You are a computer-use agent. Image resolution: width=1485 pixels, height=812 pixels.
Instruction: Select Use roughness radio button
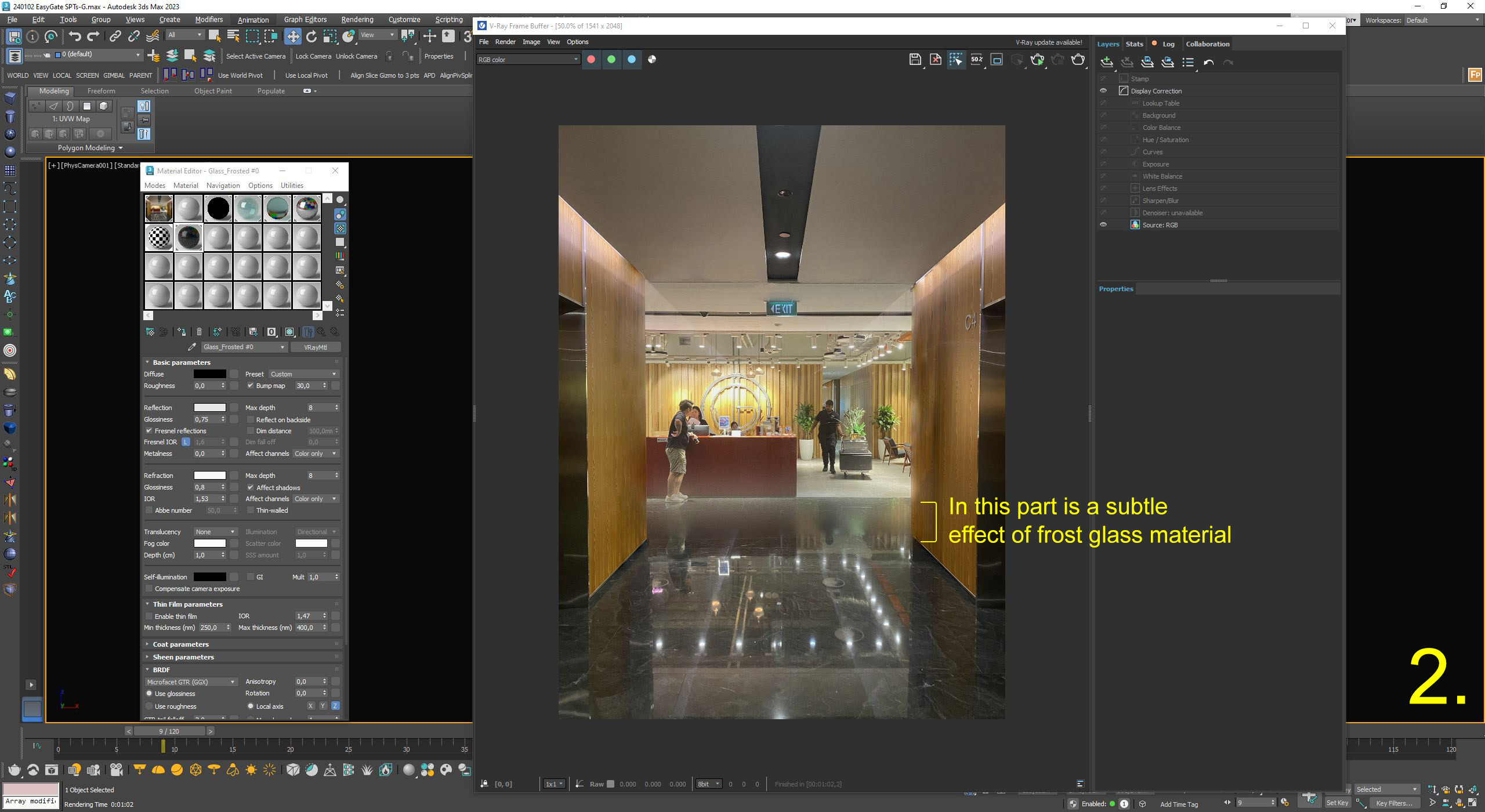pos(149,706)
